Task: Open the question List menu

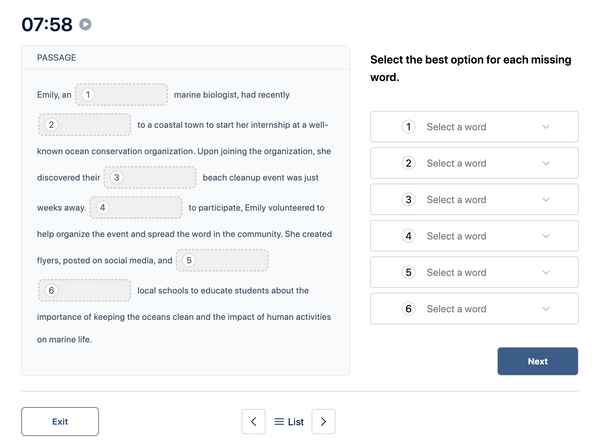Action: click(x=289, y=422)
